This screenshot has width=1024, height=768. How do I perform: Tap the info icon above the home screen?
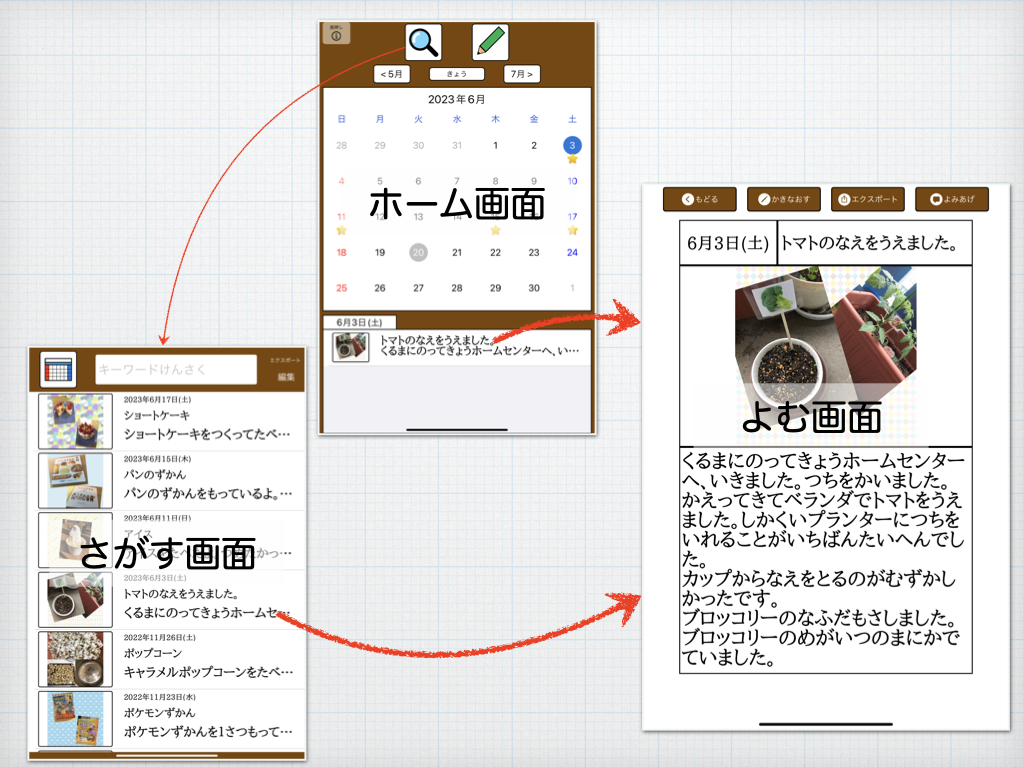337,38
